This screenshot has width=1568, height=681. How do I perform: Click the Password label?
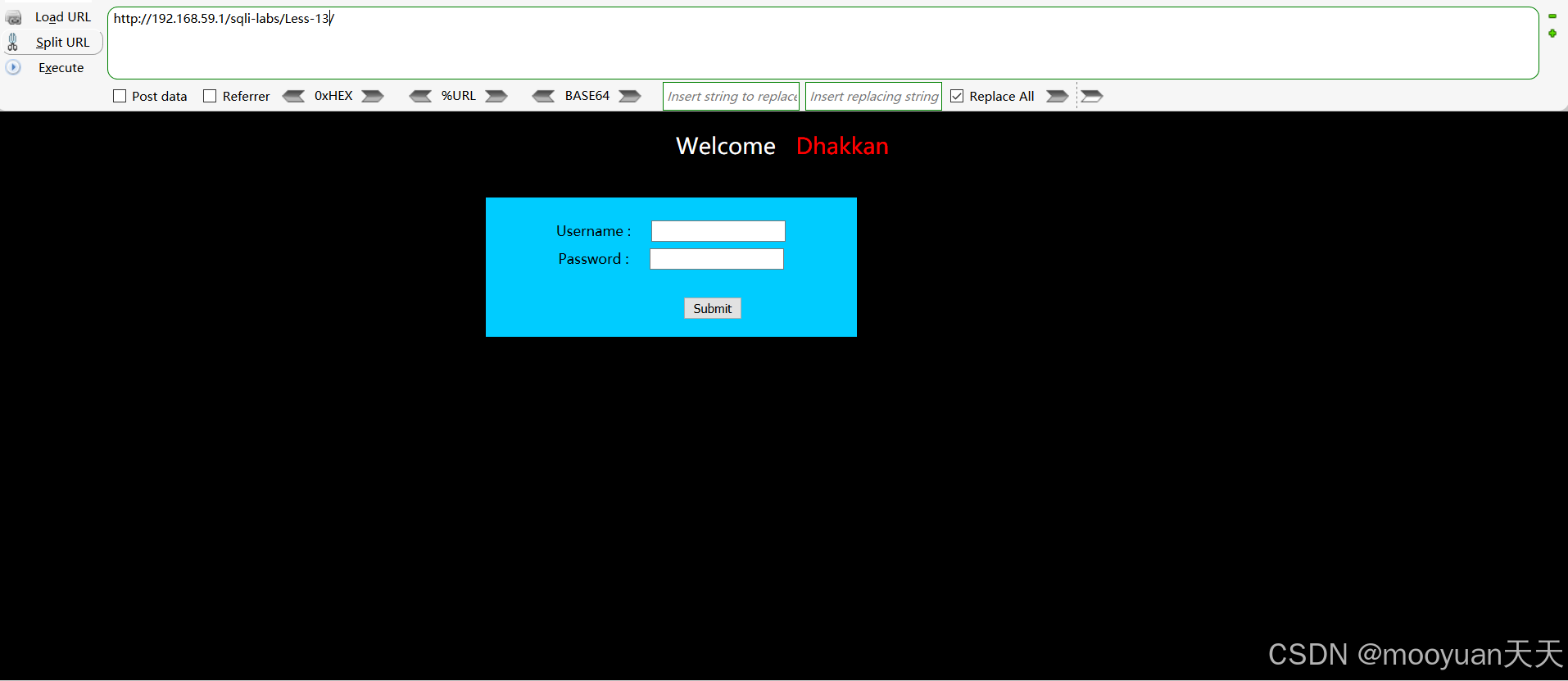[x=594, y=259]
